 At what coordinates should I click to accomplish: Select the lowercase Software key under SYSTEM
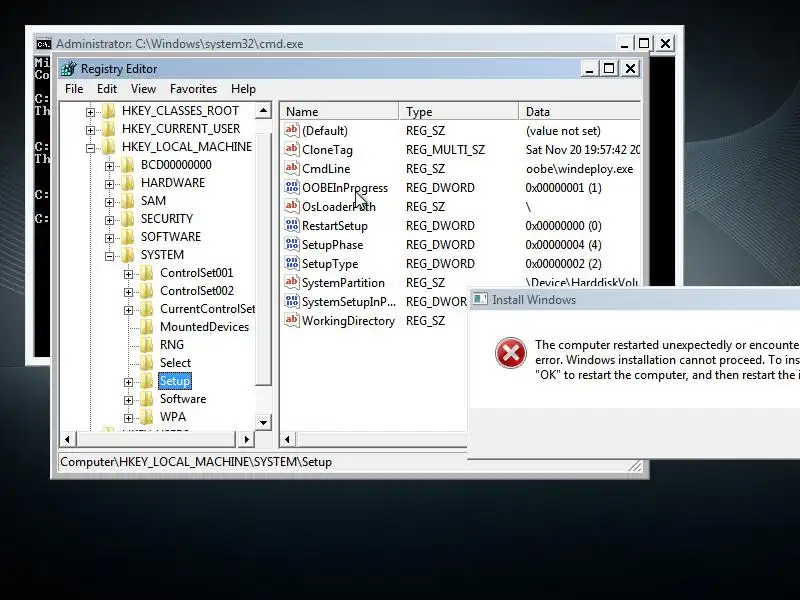click(x=183, y=399)
